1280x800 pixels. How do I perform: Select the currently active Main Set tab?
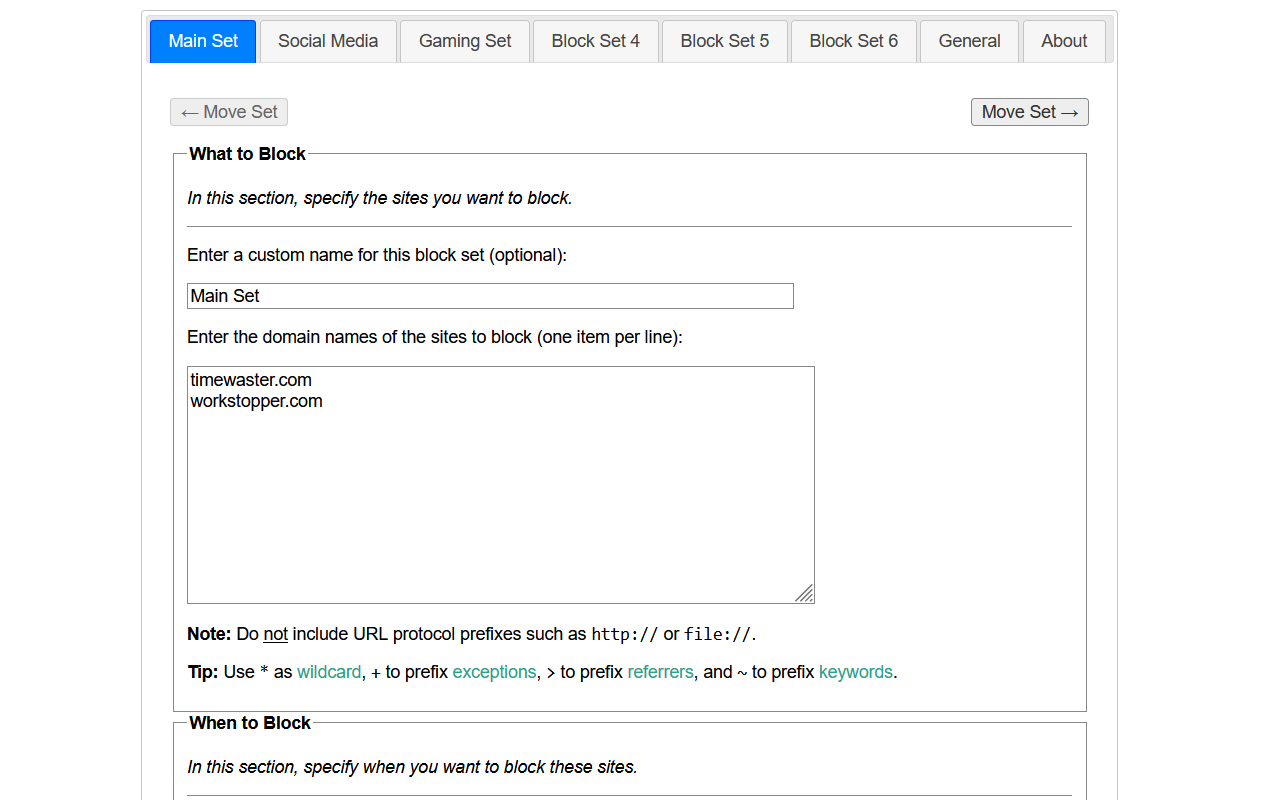202,41
